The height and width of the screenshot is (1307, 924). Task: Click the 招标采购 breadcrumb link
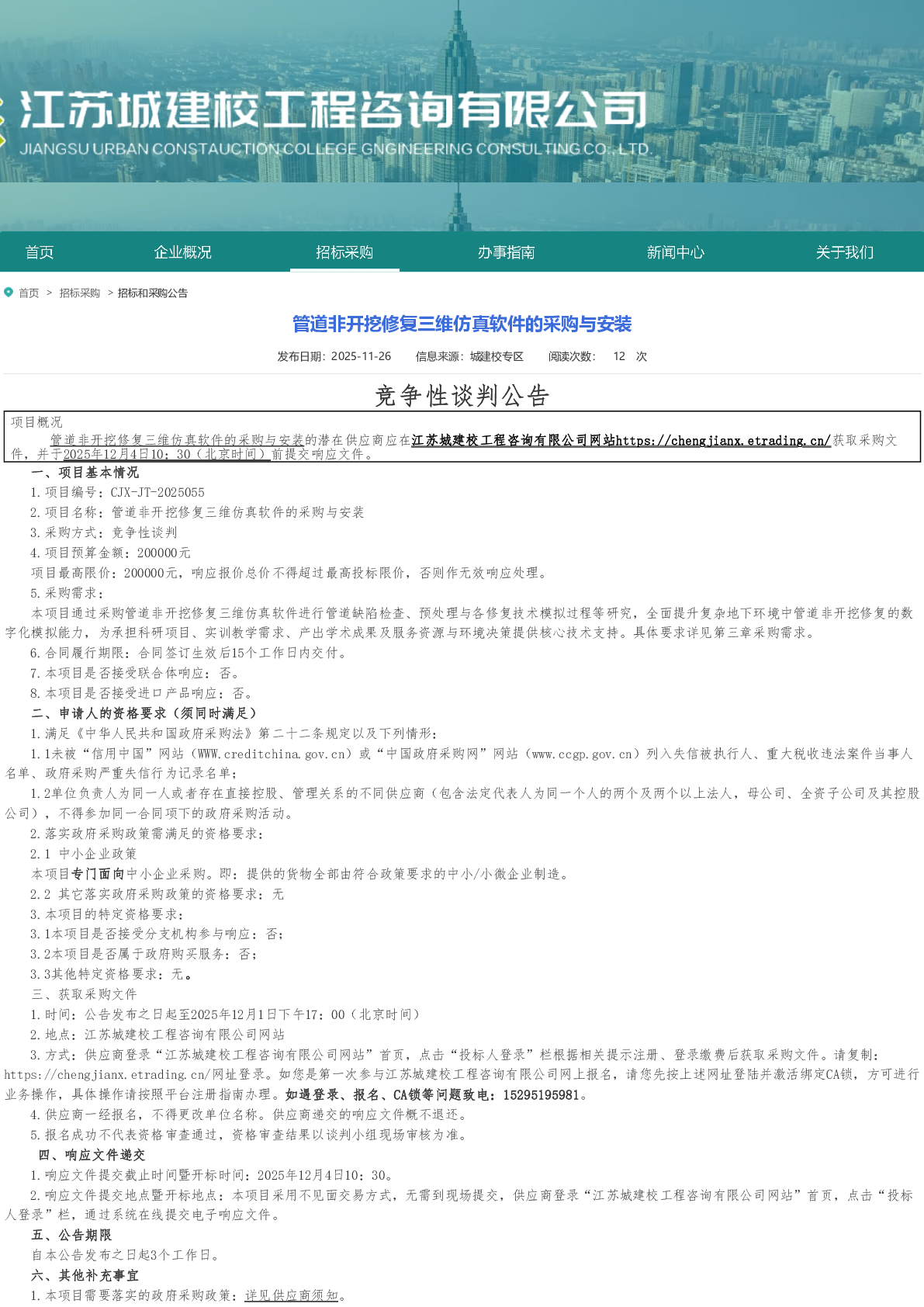point(80,293)
